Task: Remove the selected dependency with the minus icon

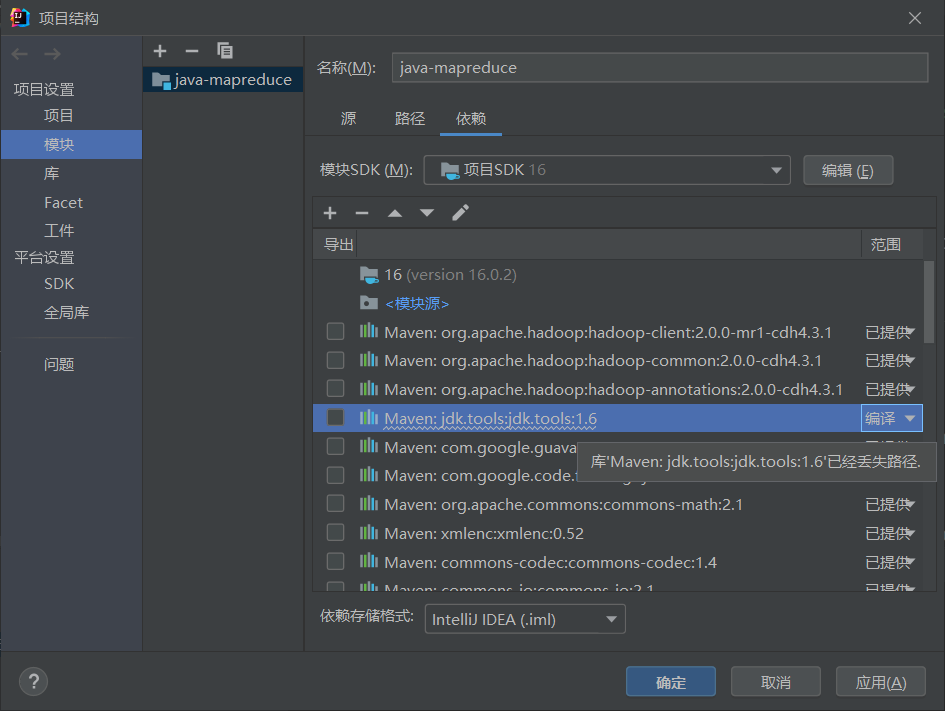Action: pos(362,213)
